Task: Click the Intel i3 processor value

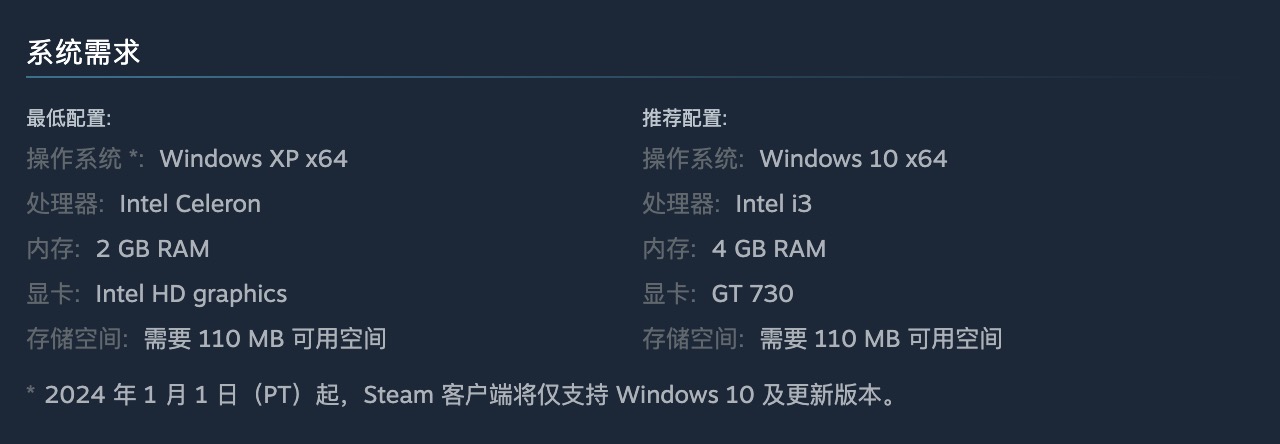Action: coord(774,204)
